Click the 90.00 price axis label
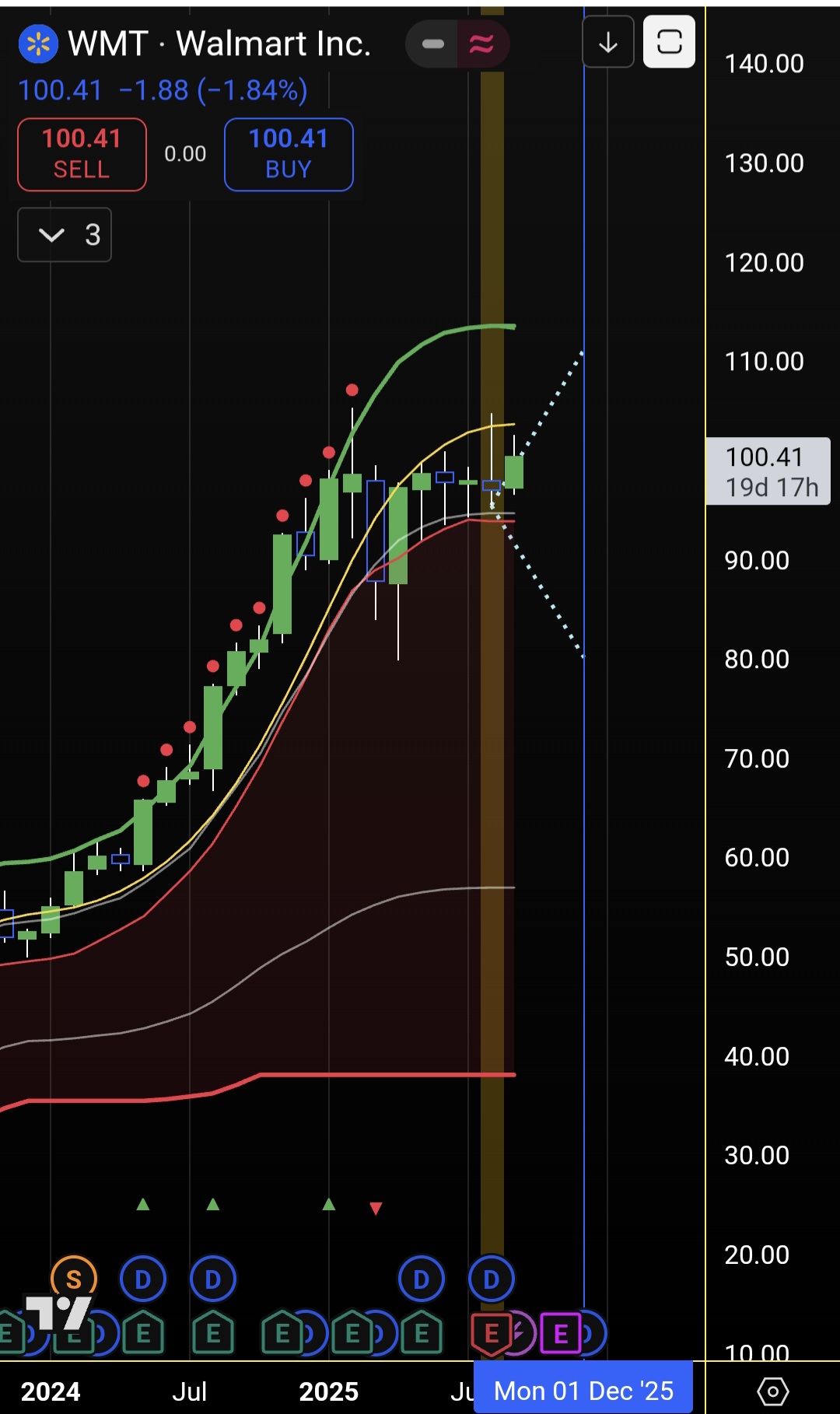 point(757,561)
